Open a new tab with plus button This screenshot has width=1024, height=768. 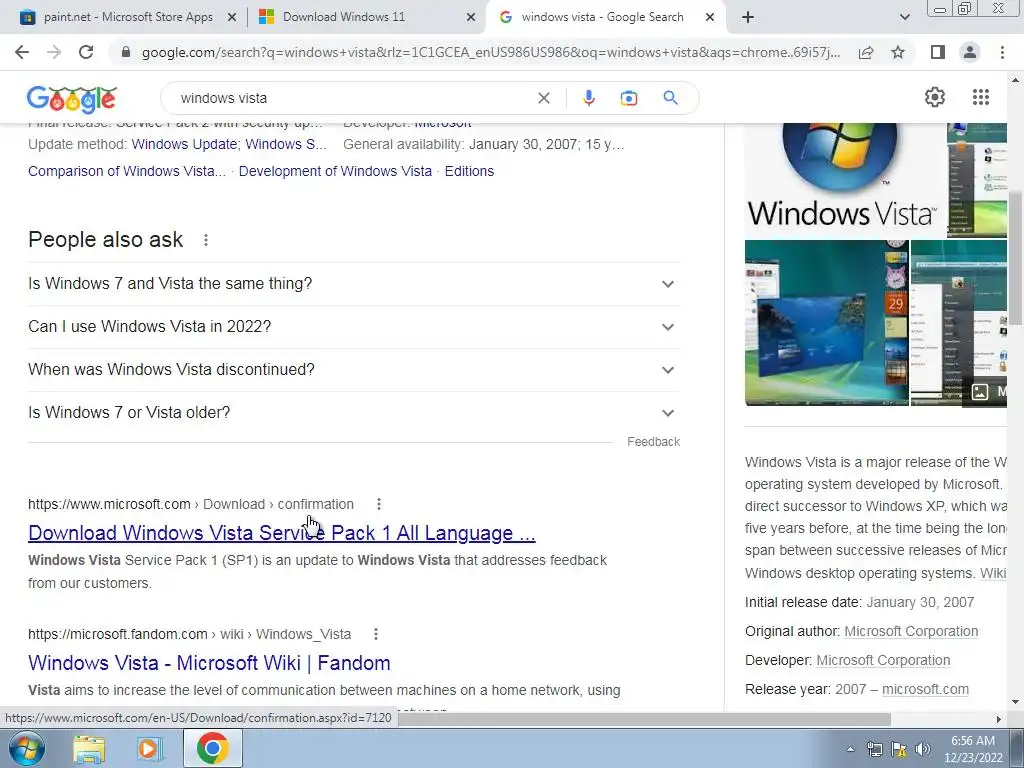[748, 17]
